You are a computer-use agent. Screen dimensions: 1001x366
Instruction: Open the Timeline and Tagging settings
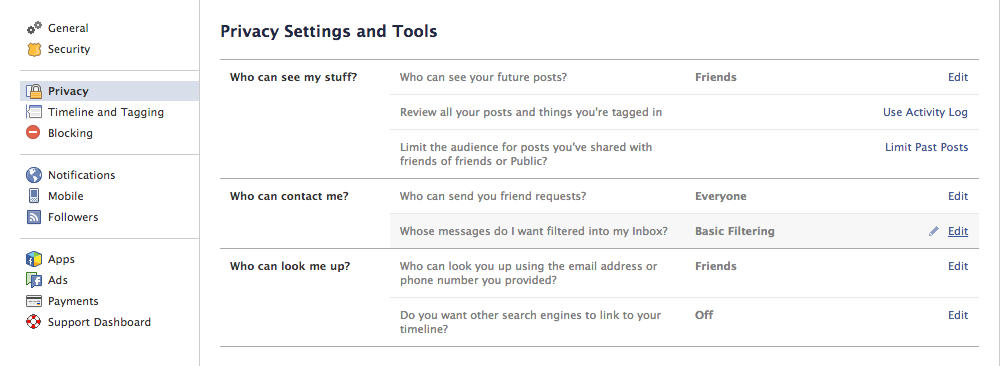click(106, 112)
